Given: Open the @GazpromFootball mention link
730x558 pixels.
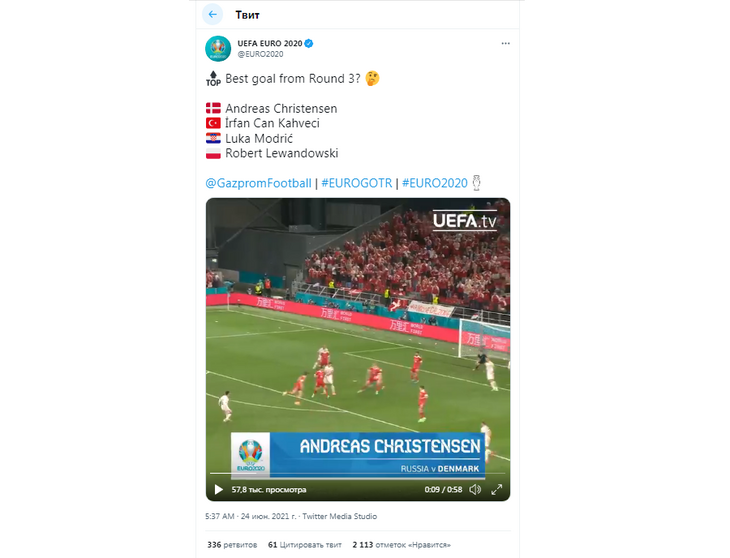Looking at the screenshot, I should (x=258, y=183).
